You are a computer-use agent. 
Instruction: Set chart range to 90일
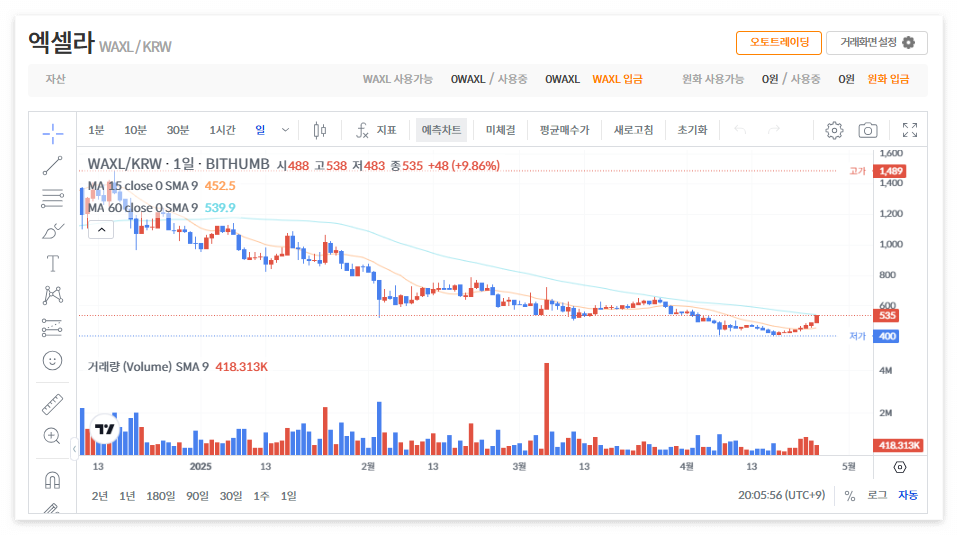[x=197, y=496]
